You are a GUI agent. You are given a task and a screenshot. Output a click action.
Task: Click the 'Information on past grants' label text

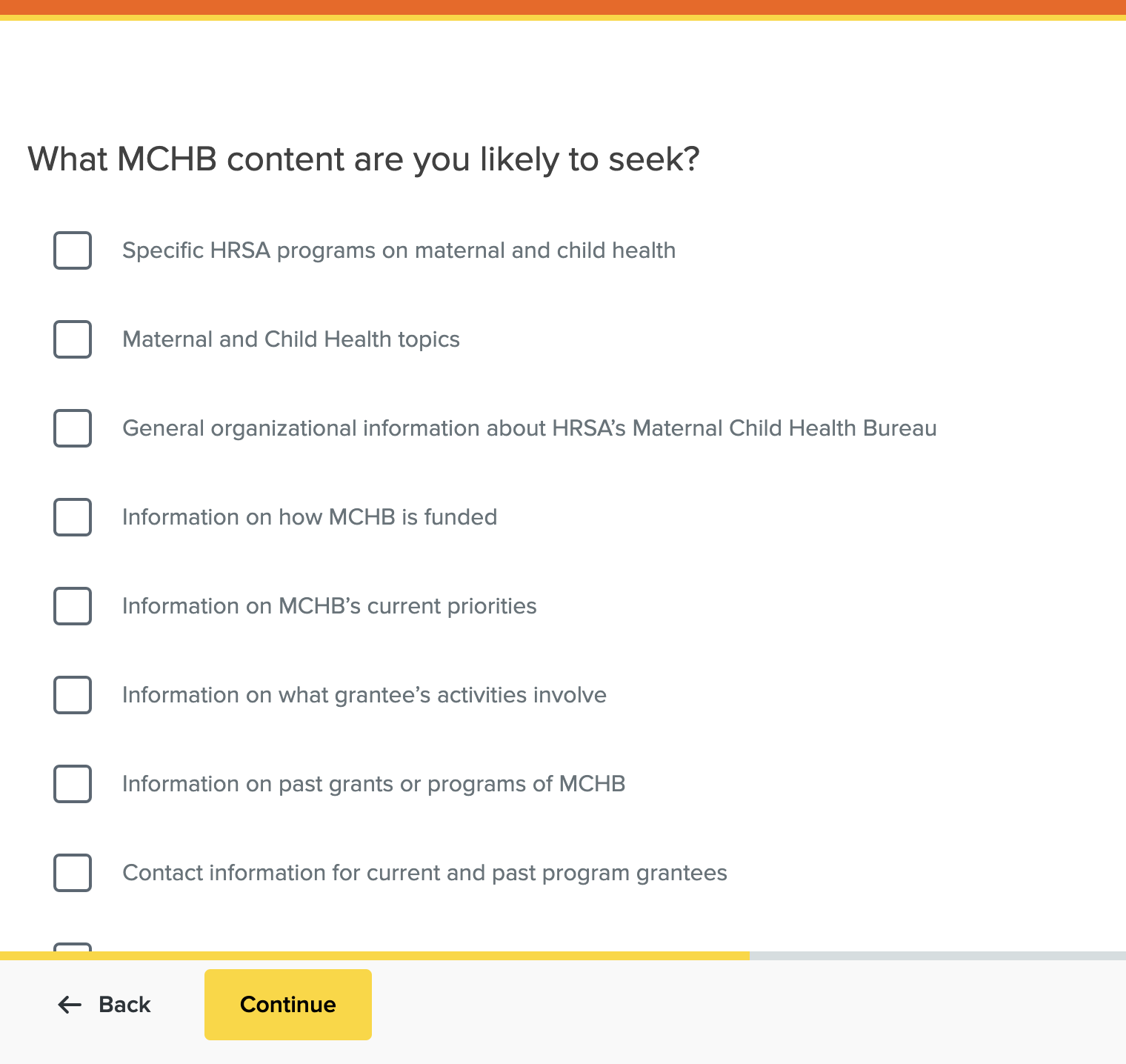click(x=373, y=784)
